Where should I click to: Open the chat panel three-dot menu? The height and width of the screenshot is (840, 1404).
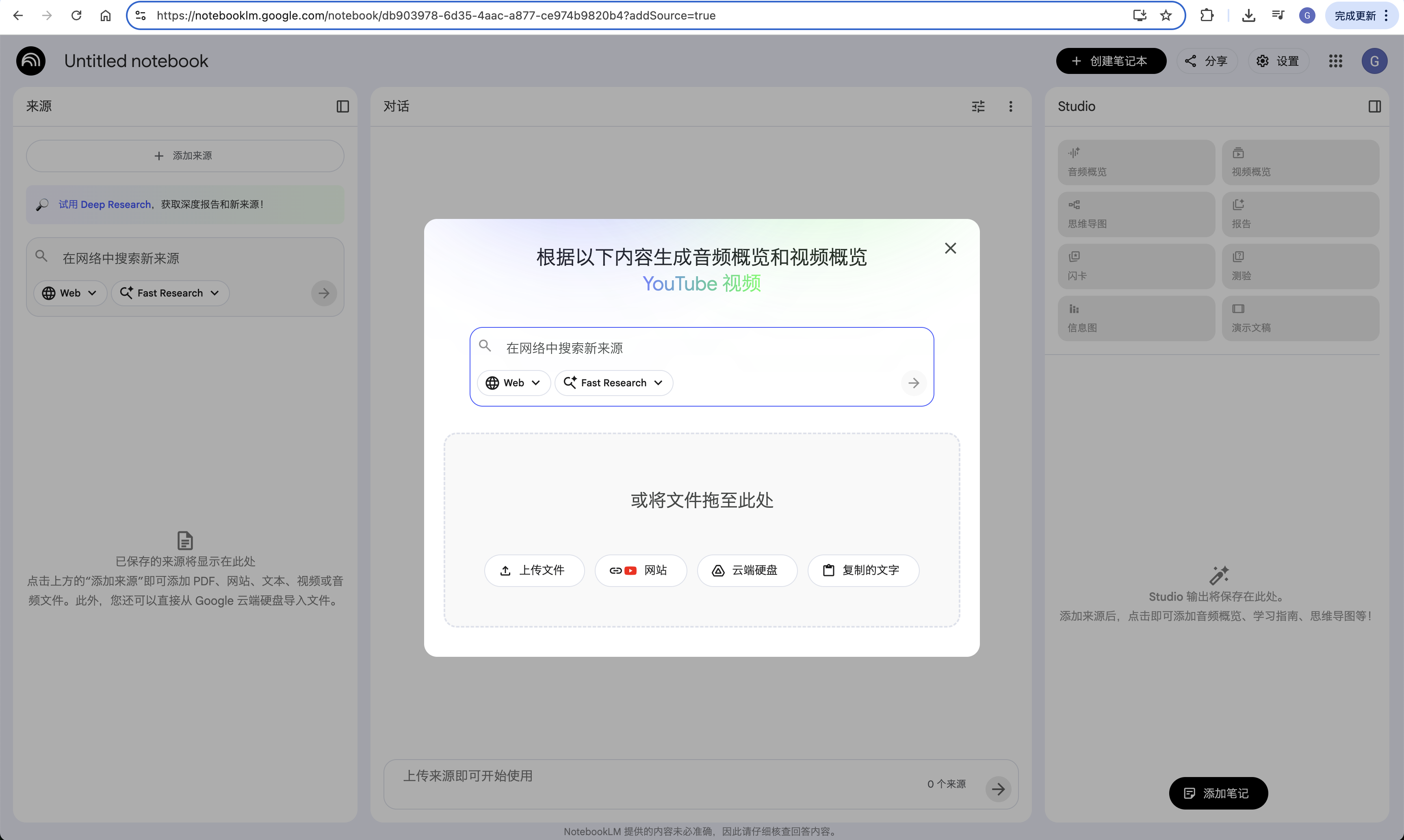point(1010,106)
